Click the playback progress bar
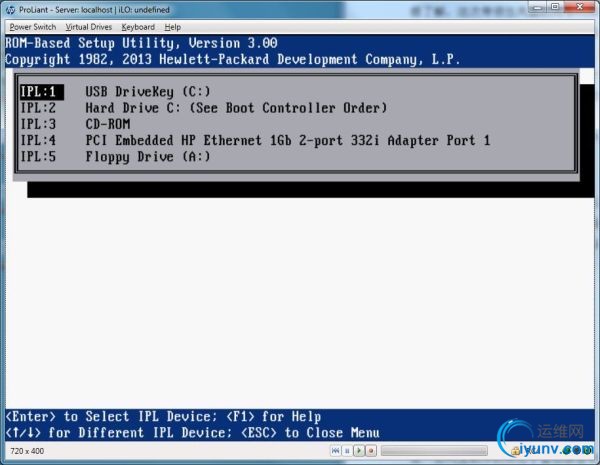The image size is (600, 465). tap(434, 451)
